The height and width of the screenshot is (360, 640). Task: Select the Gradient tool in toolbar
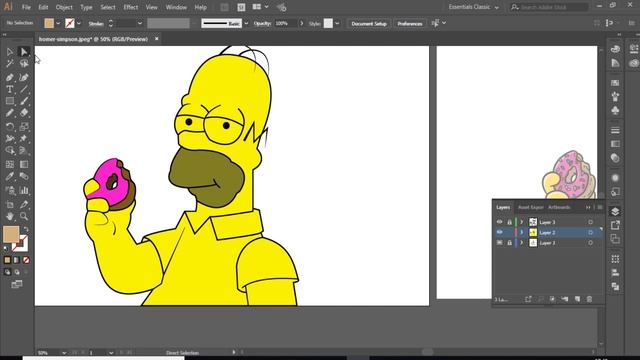(24, 164)
